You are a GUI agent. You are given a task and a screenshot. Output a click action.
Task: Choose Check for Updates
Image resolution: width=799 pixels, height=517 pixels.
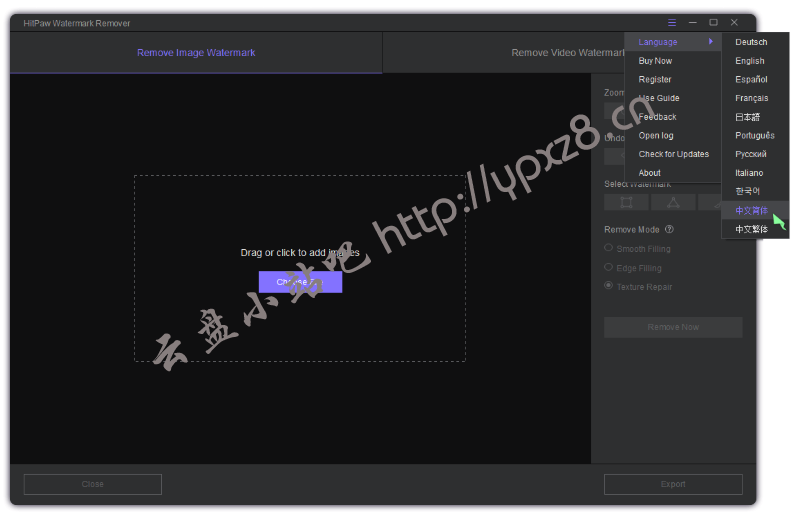[673, 154]
